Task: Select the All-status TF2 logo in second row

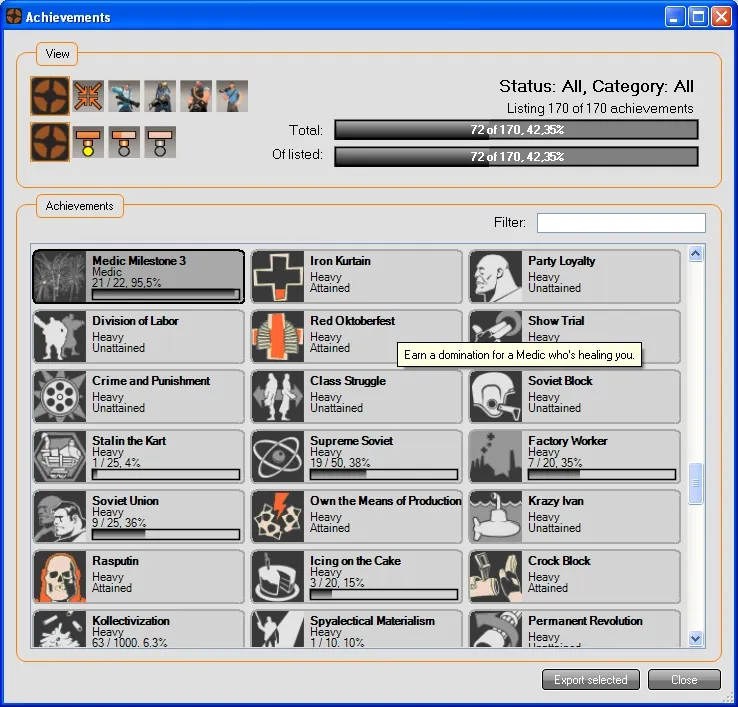Action: [50, 141]
